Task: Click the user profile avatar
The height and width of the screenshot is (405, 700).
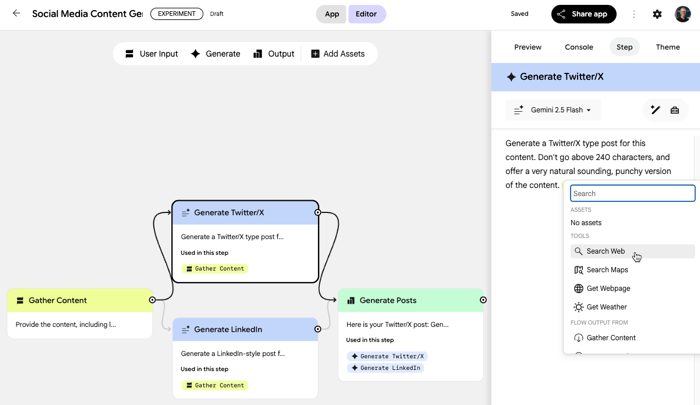Action: [x=683, y=14]
